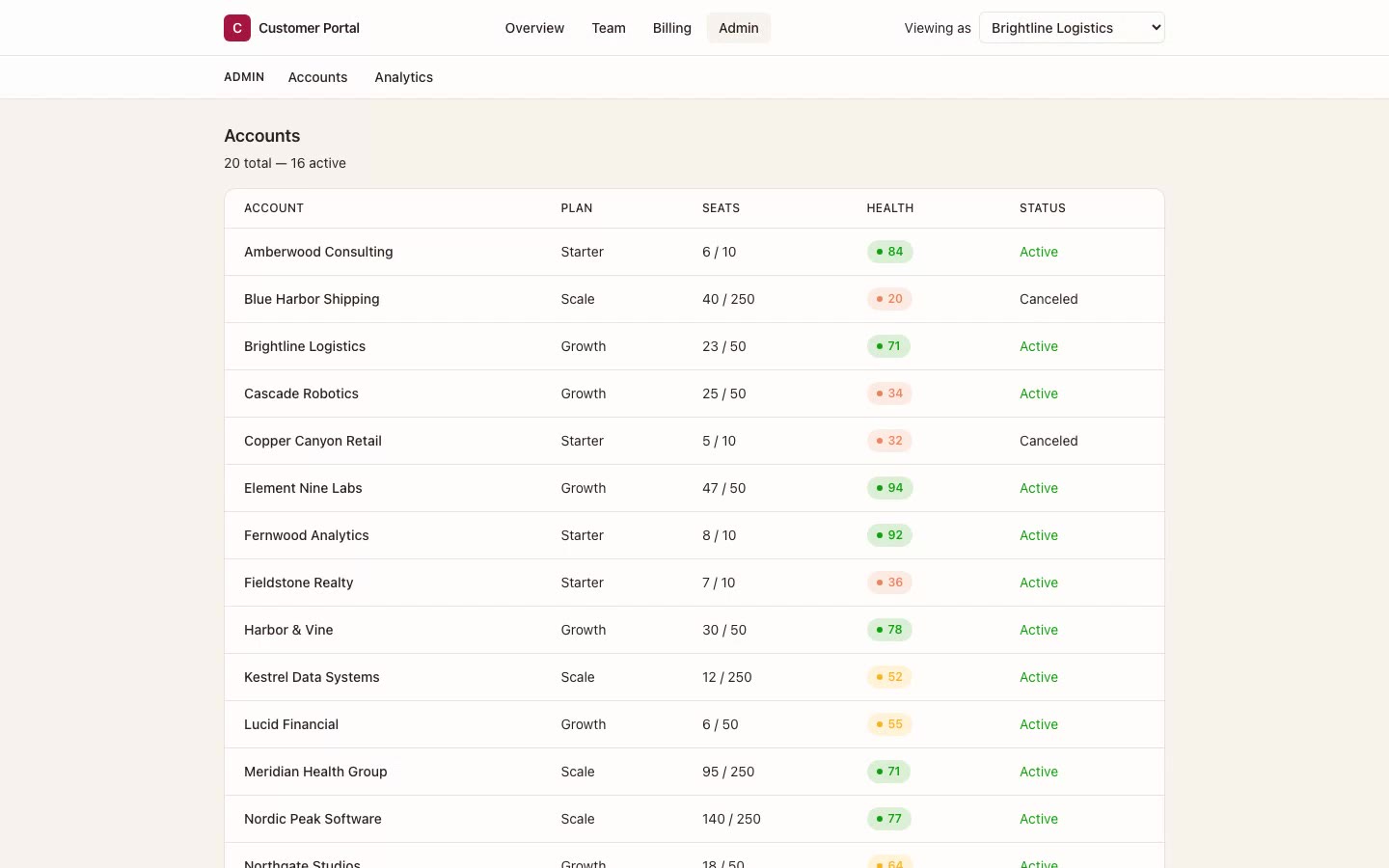Select the Admin nav item
The image size is (1389, 868).
coord(739,28)
